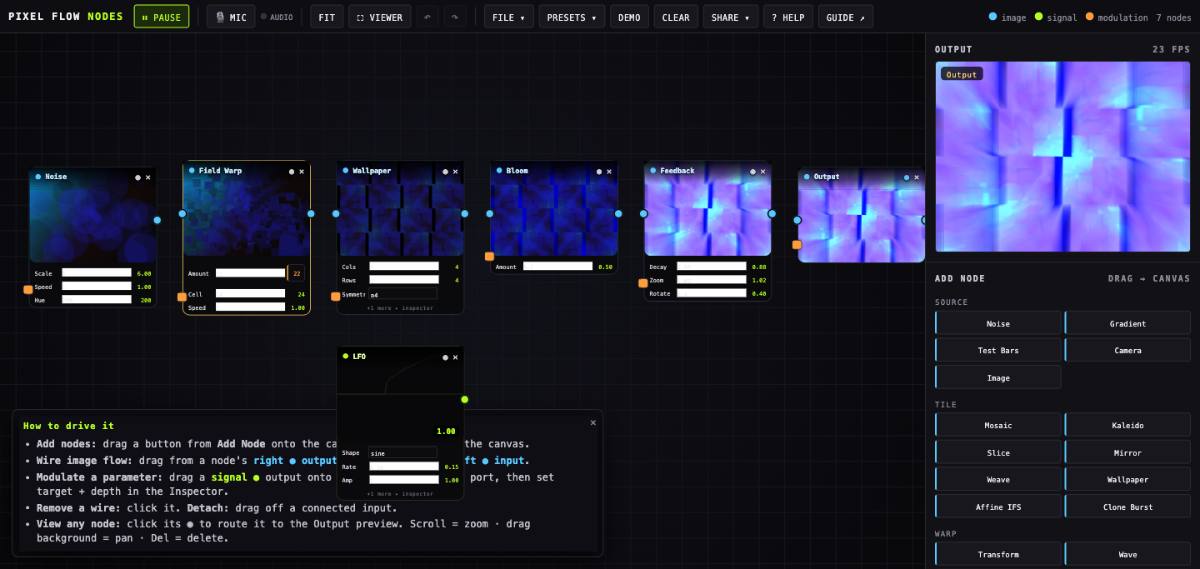The width and height of the screenshot is (1200, 569).
Task: Click the Bloom node's blue input port
Action: tap(490, 214)
